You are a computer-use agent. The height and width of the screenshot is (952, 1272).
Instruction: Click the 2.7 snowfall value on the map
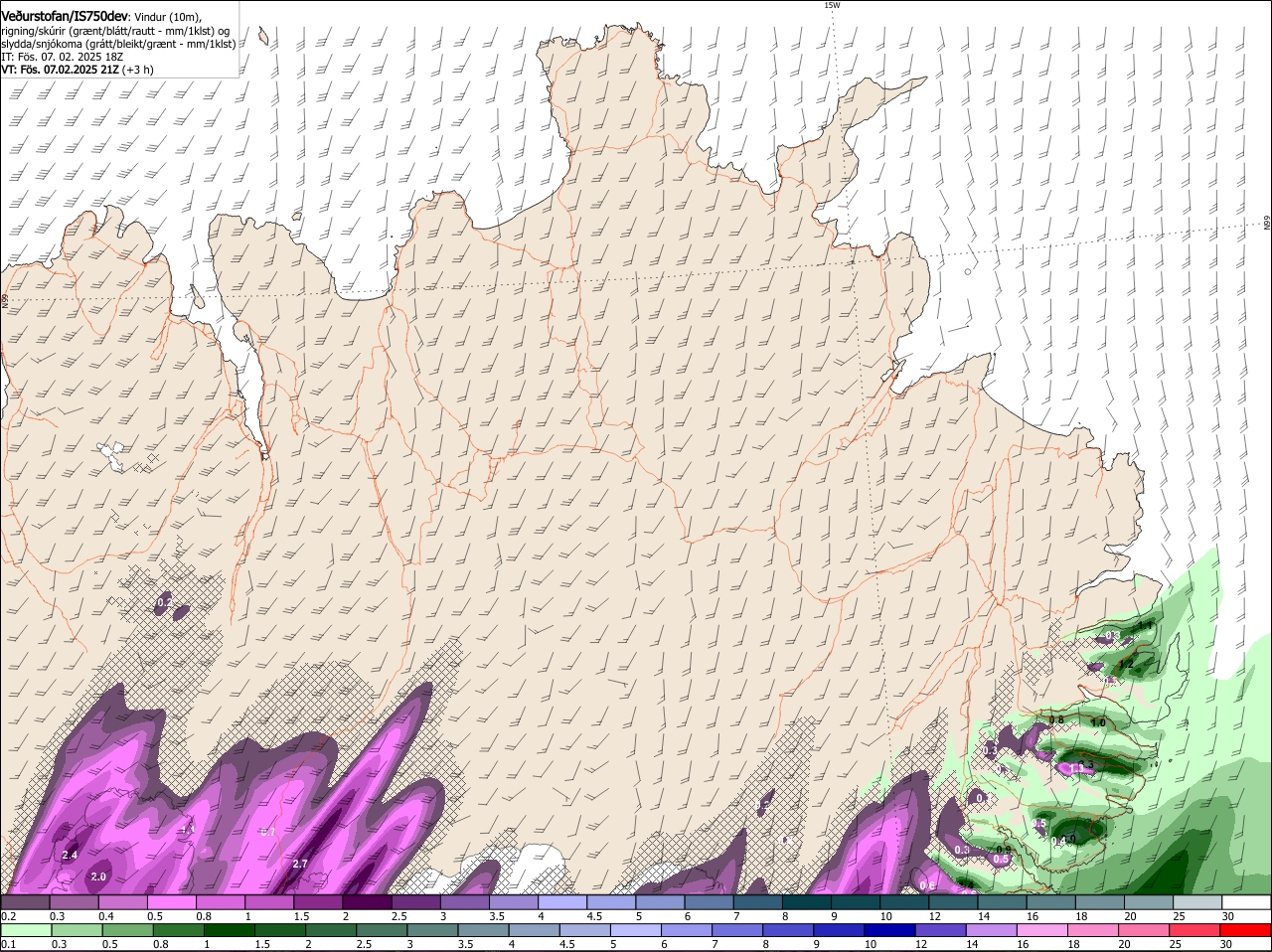pyautogui.click(x=300, y=864)
